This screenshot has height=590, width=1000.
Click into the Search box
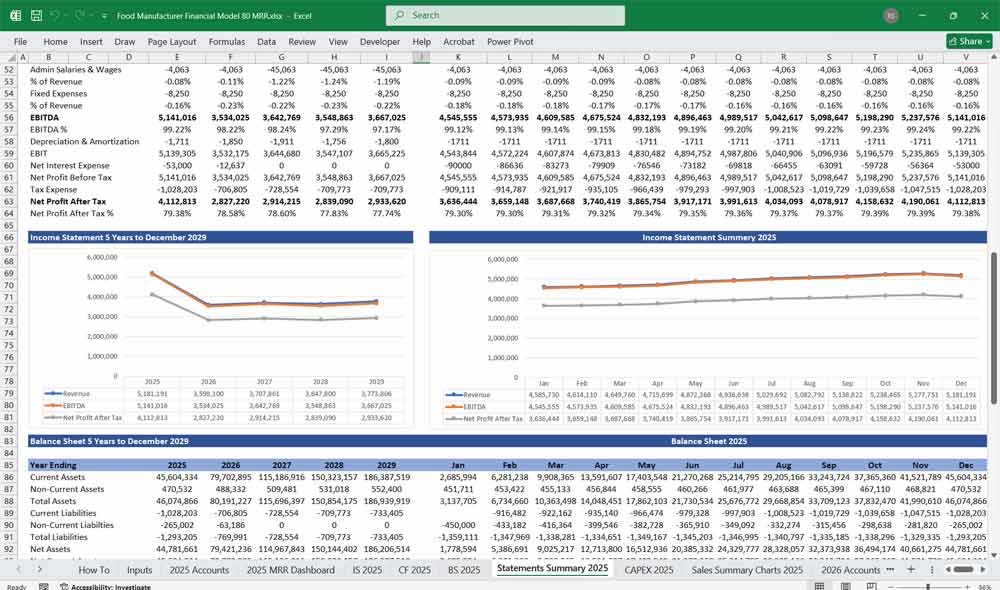[x=505, y=16]
